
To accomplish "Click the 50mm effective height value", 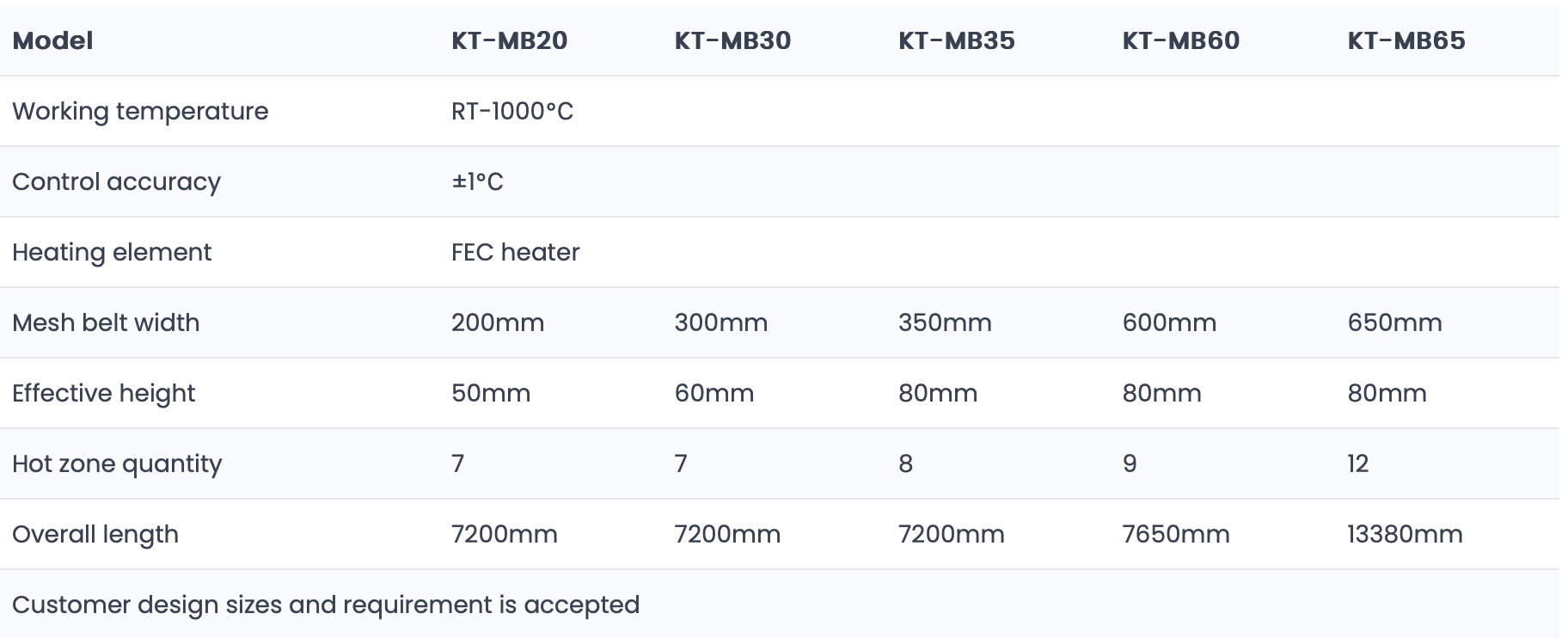I will (x=491, y=393).
